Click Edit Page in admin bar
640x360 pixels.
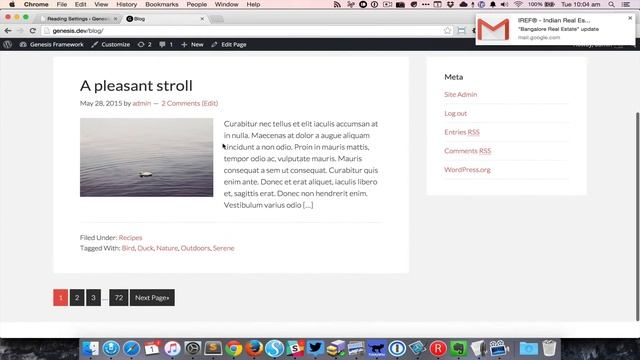click(229, 44)
